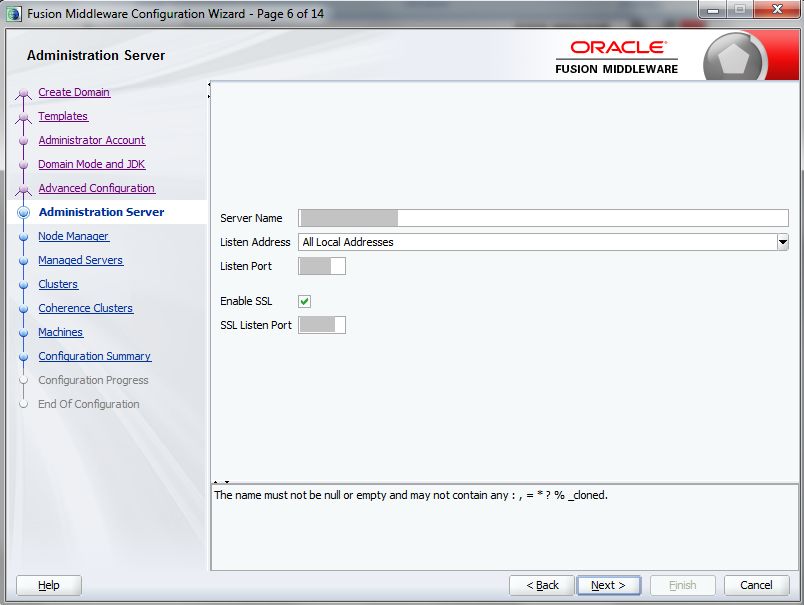Open the Domain Mode and JDK step
This screenshot has height=605, width=804.
tap(93, 164)
